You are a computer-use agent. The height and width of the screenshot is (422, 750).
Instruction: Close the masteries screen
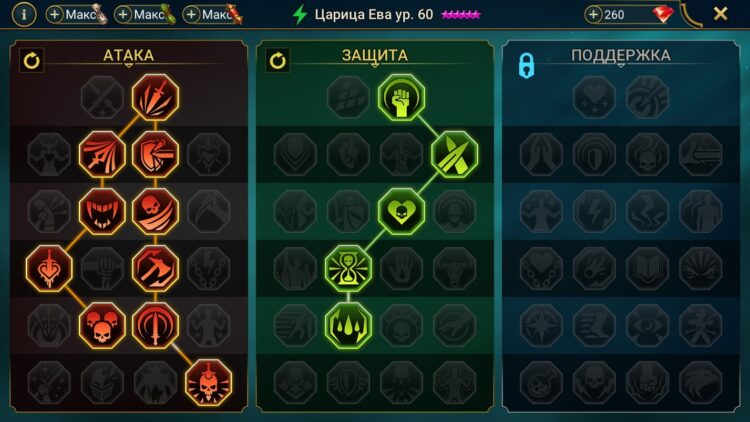click(720, 14)
